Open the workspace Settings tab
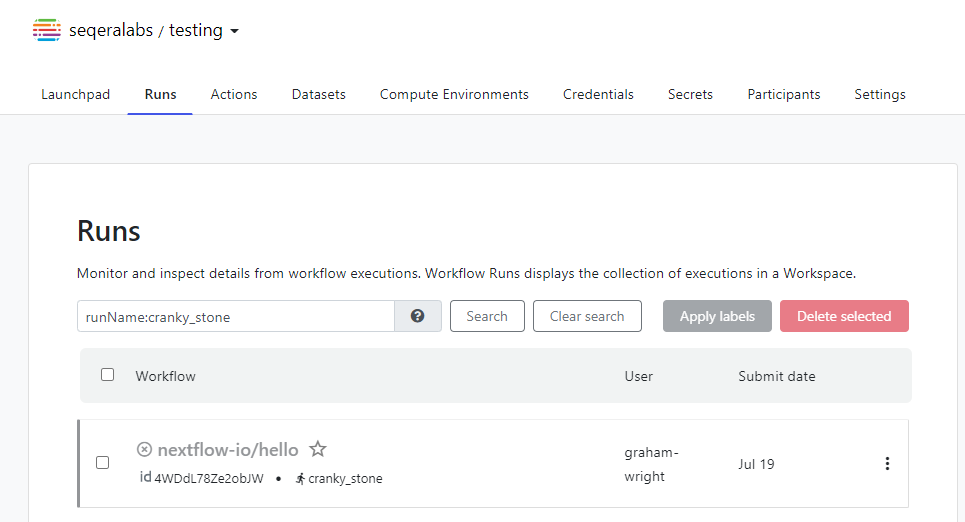 tap(880, 94)
